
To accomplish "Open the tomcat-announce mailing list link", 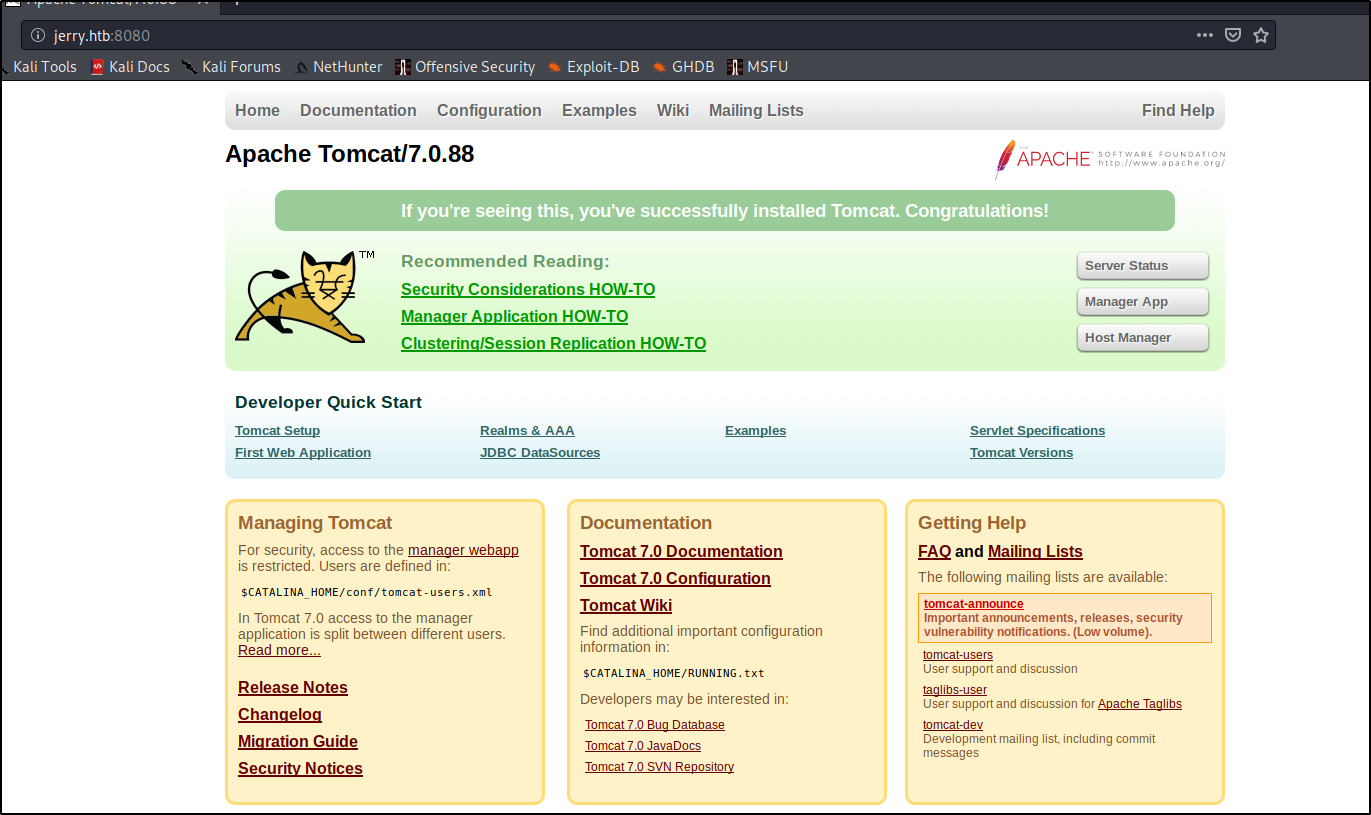I will pyautogui.click(x=974, y=604).
